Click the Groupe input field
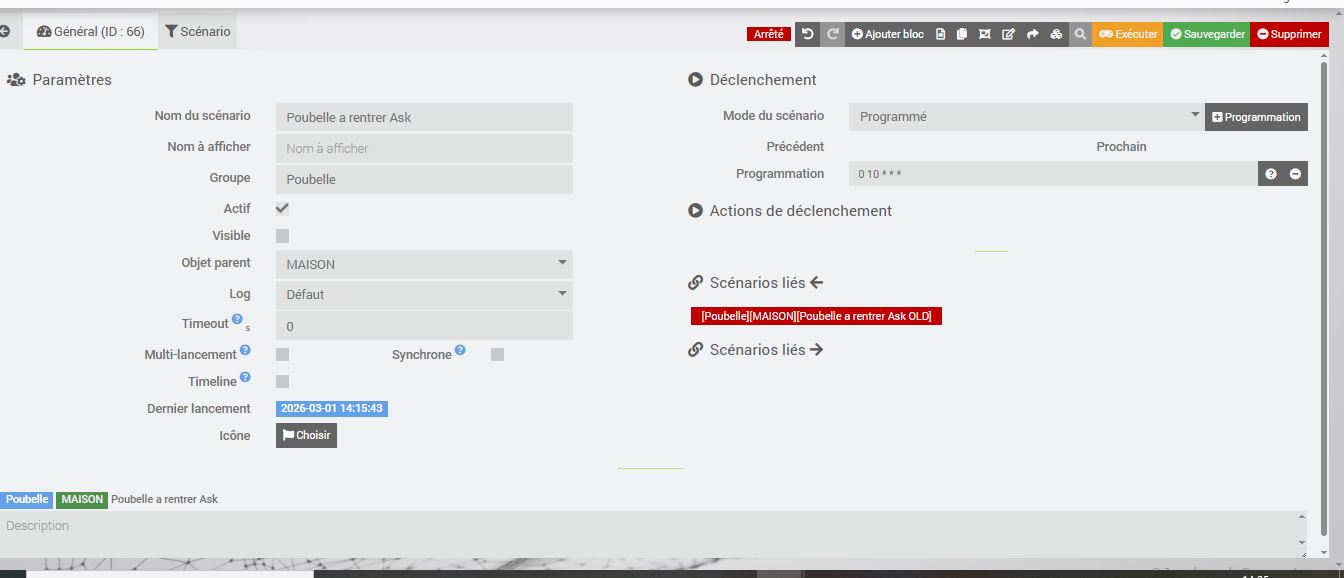The height and width of the screenshot is (578, 1344). 424,179
